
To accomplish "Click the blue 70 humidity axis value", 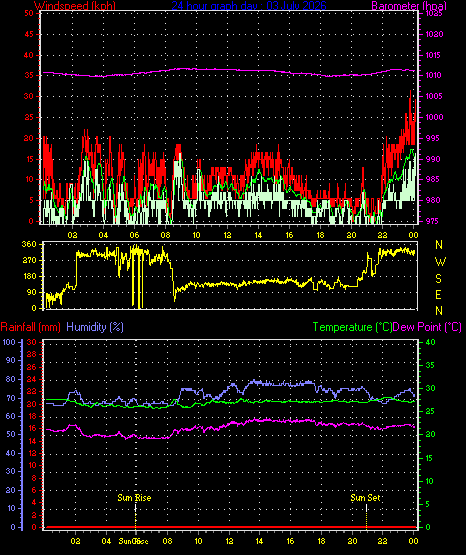I will pyautogui.click(x=11, y=398).
